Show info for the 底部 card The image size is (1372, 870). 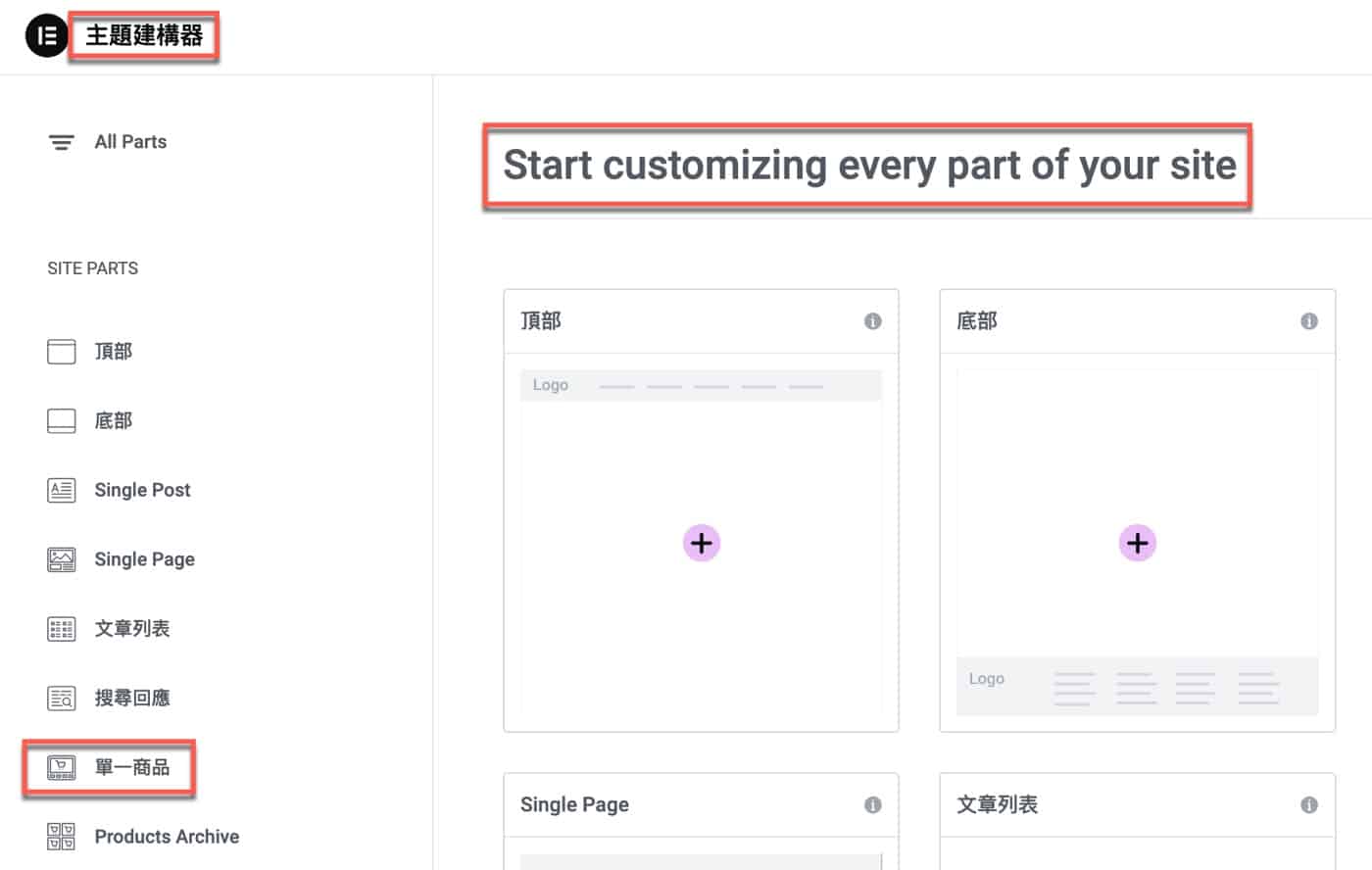click(1308, 321)
